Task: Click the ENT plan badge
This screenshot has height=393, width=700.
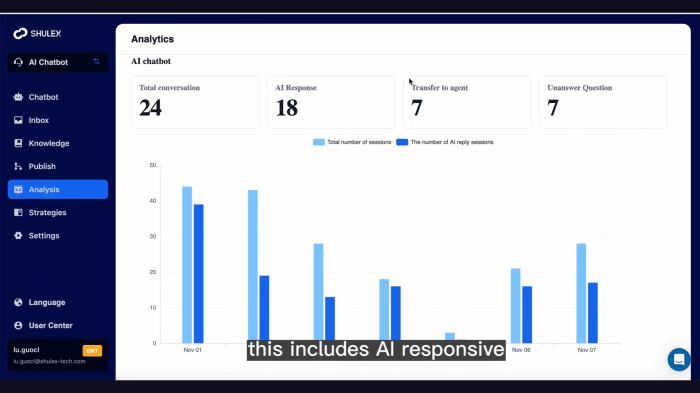Action: 92,351
